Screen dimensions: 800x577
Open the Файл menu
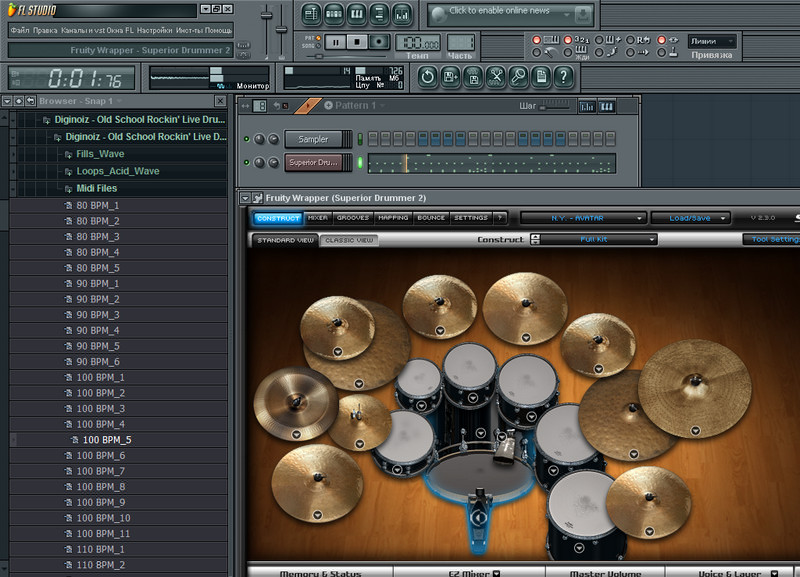(19, 30)
